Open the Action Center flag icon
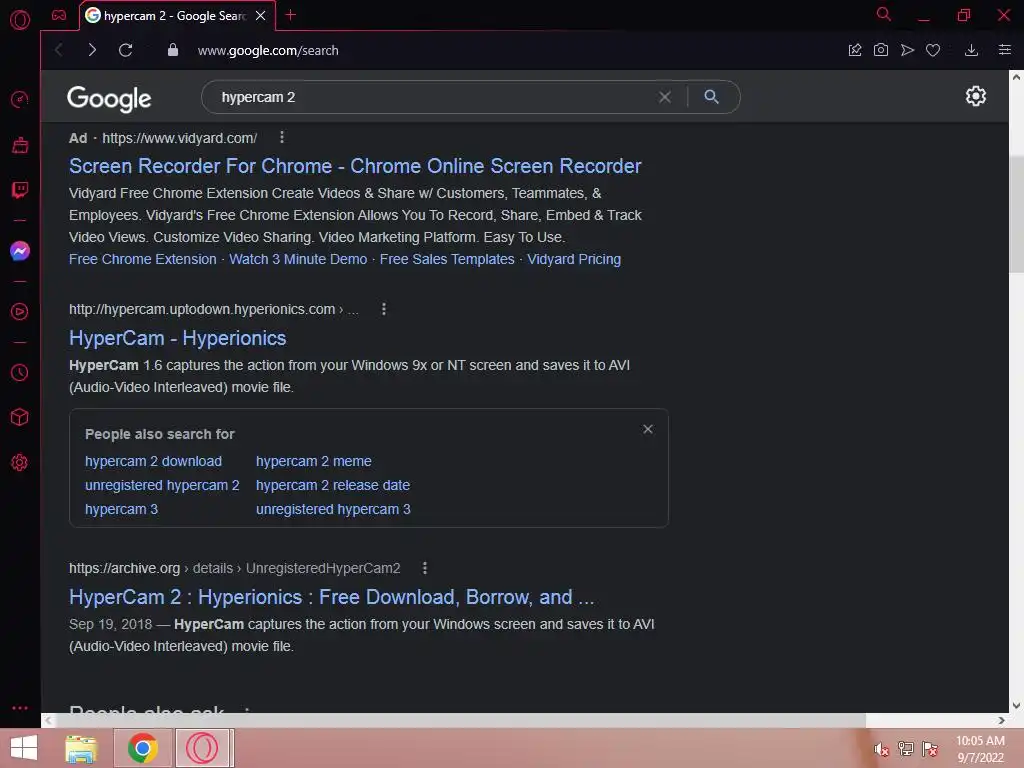This screenshot has width=1024, height=768. (929, 749)
